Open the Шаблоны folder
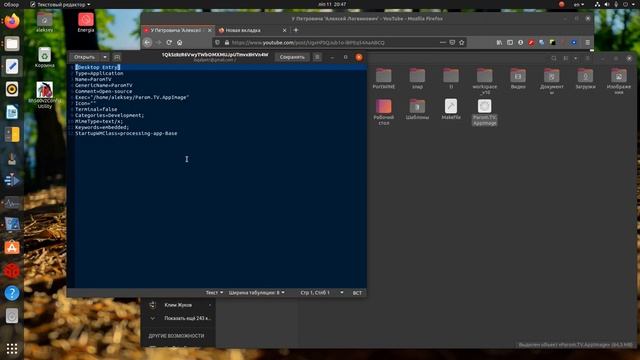Image resolution: width=640 pixels, height=360 pixels. pos(417,109)
